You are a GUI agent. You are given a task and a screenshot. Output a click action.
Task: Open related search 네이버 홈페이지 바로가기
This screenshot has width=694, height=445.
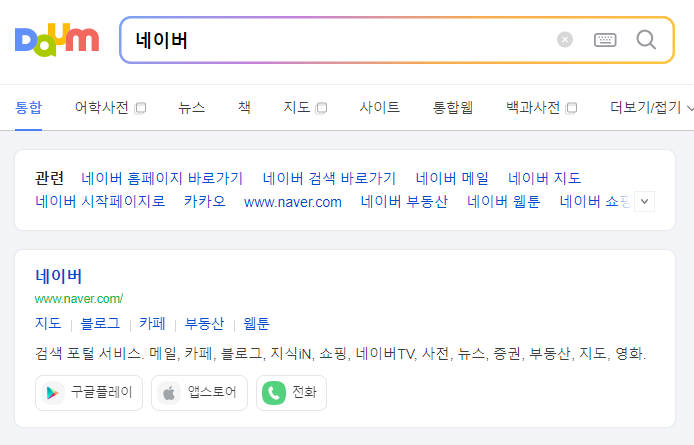pyautogui.click(x=162, y=178)
